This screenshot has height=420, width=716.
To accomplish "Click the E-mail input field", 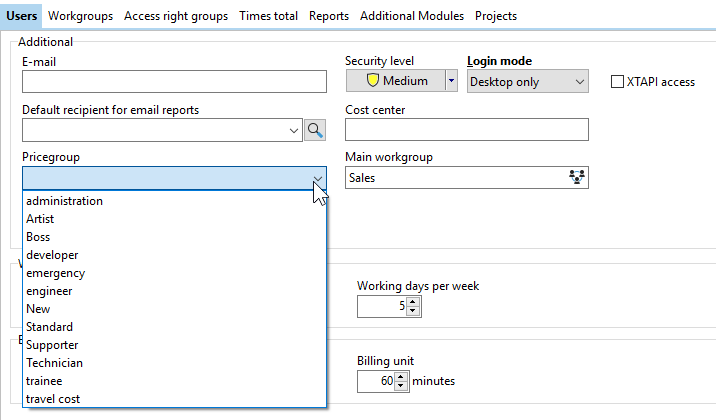I will click(175, 81).
